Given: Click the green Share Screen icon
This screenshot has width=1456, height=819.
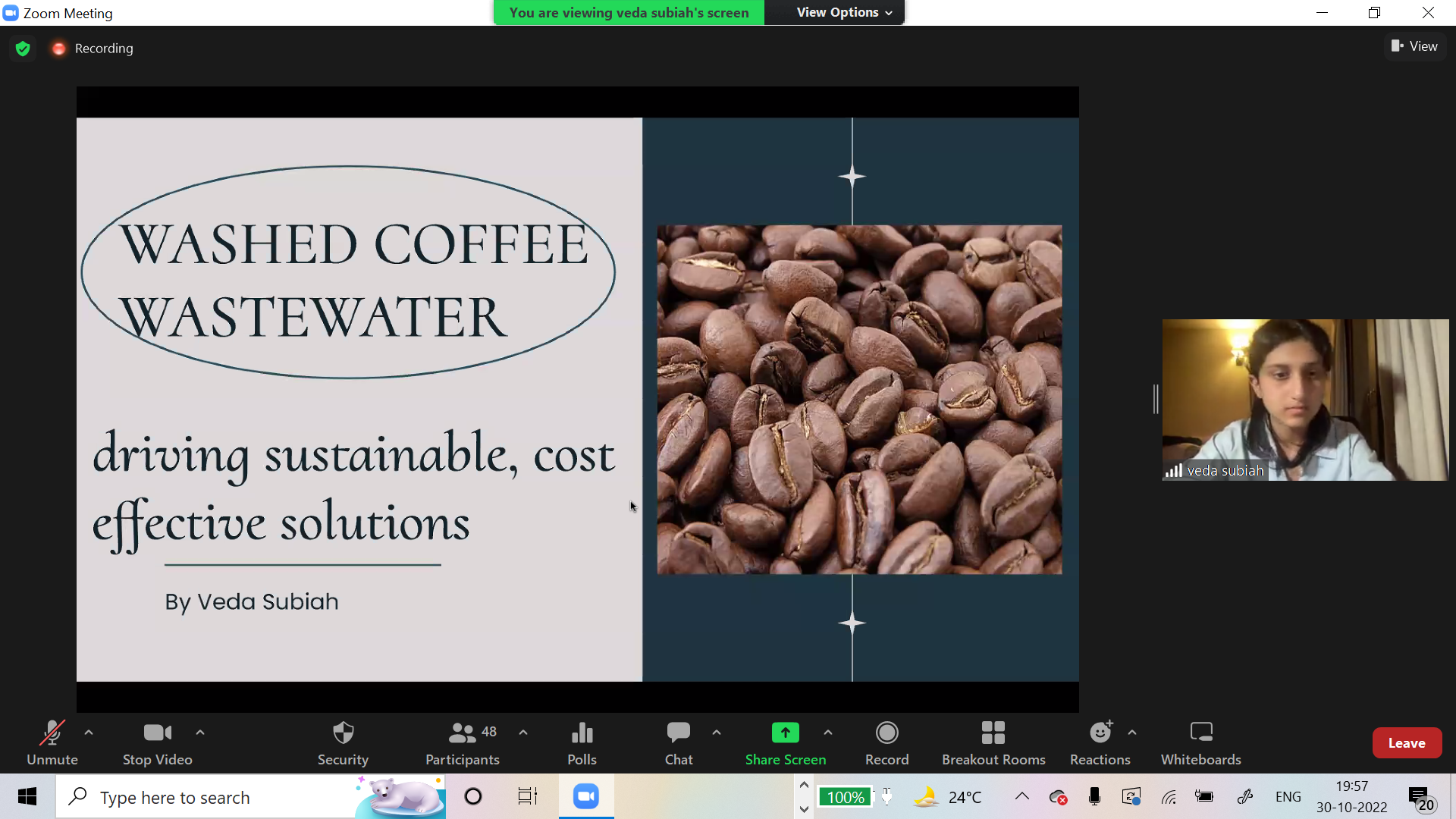Looking at the screenshot, I should coord(785,733).
